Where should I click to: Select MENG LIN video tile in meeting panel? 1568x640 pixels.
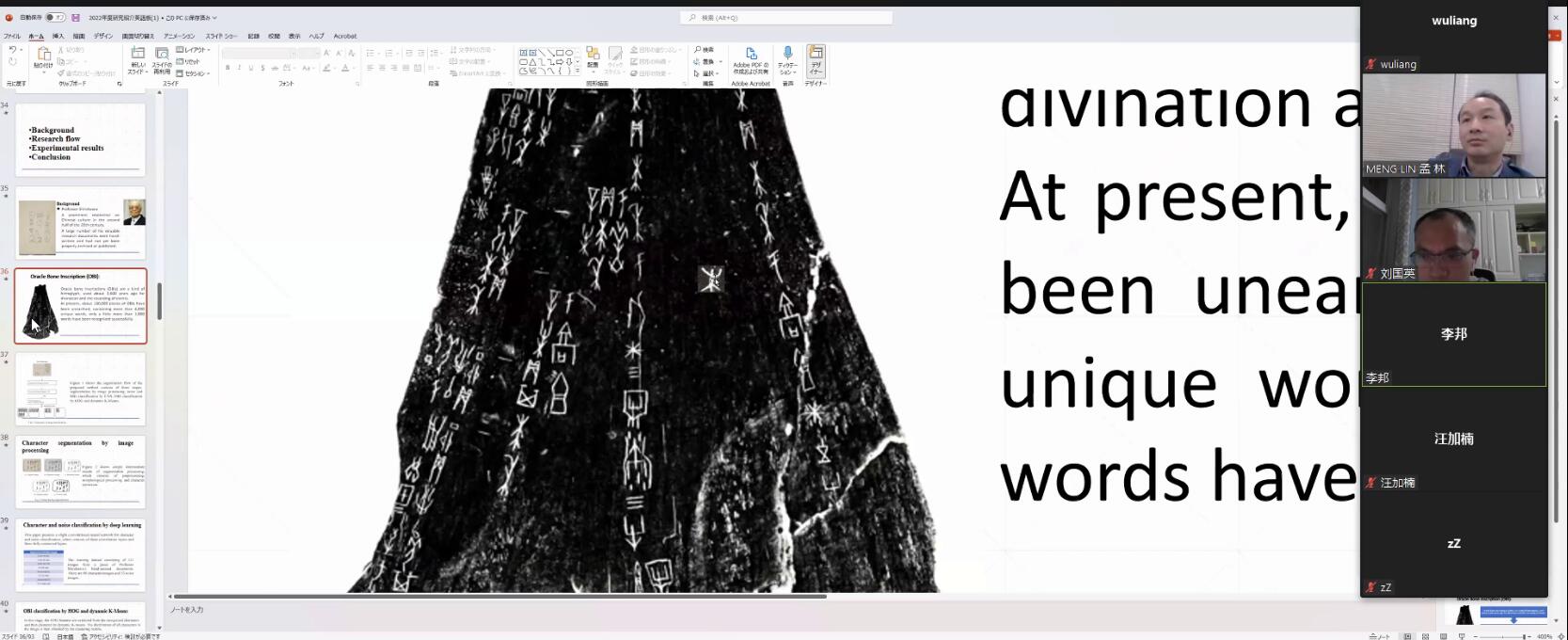1453,125
